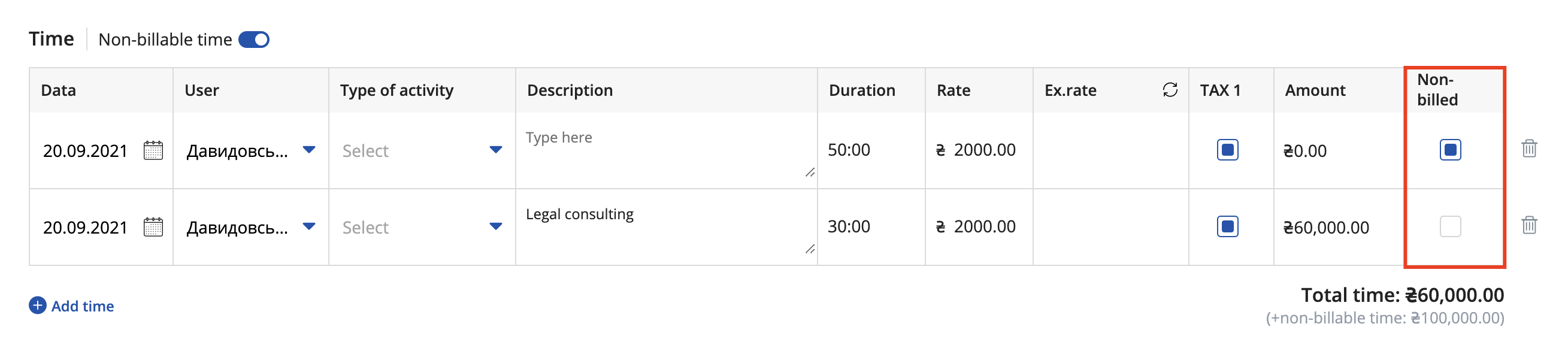The image size is (1568, 345).
Task: Open calendar picker in first row
Action: 153,150
